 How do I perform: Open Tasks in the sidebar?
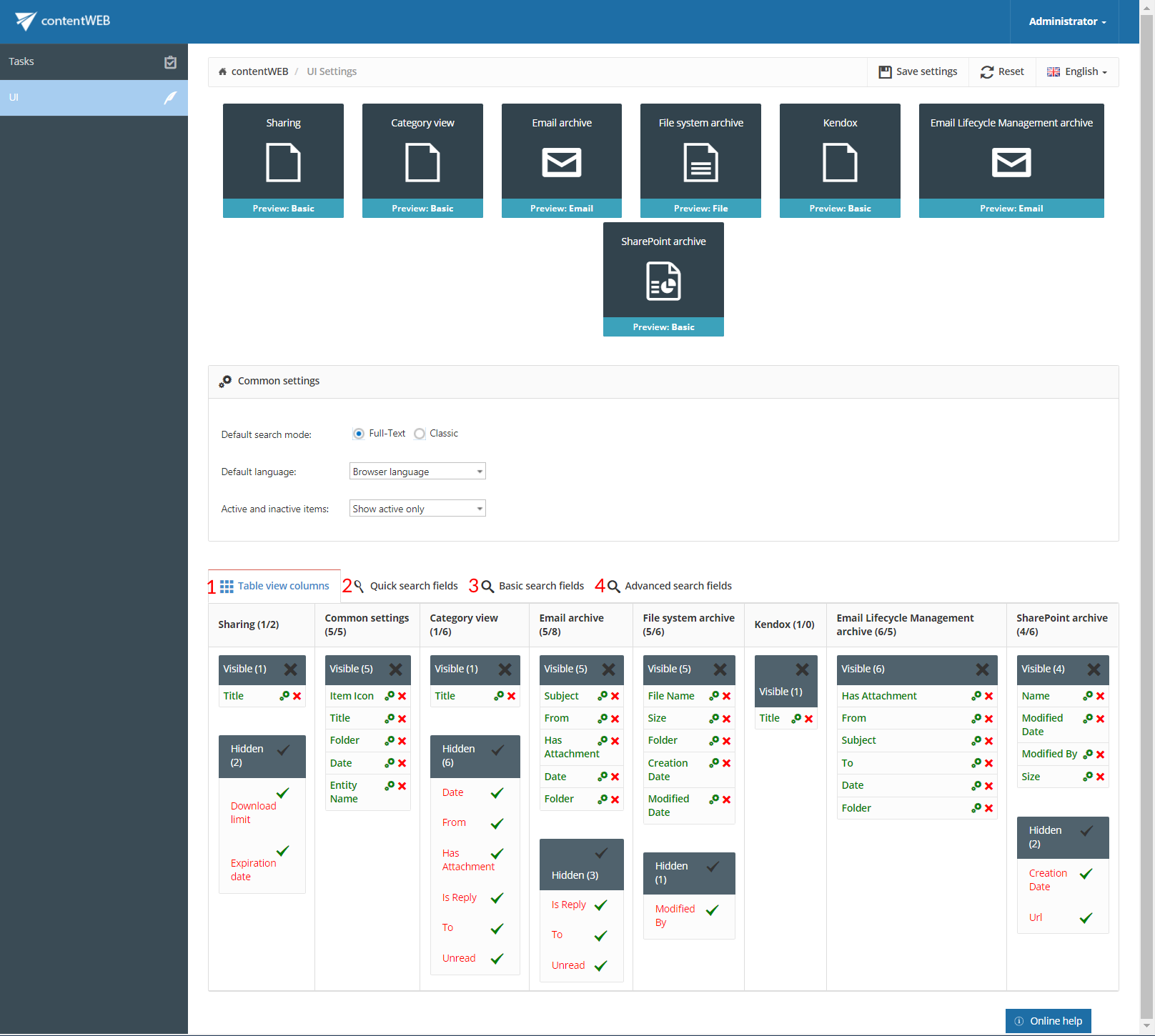(94, 62)
